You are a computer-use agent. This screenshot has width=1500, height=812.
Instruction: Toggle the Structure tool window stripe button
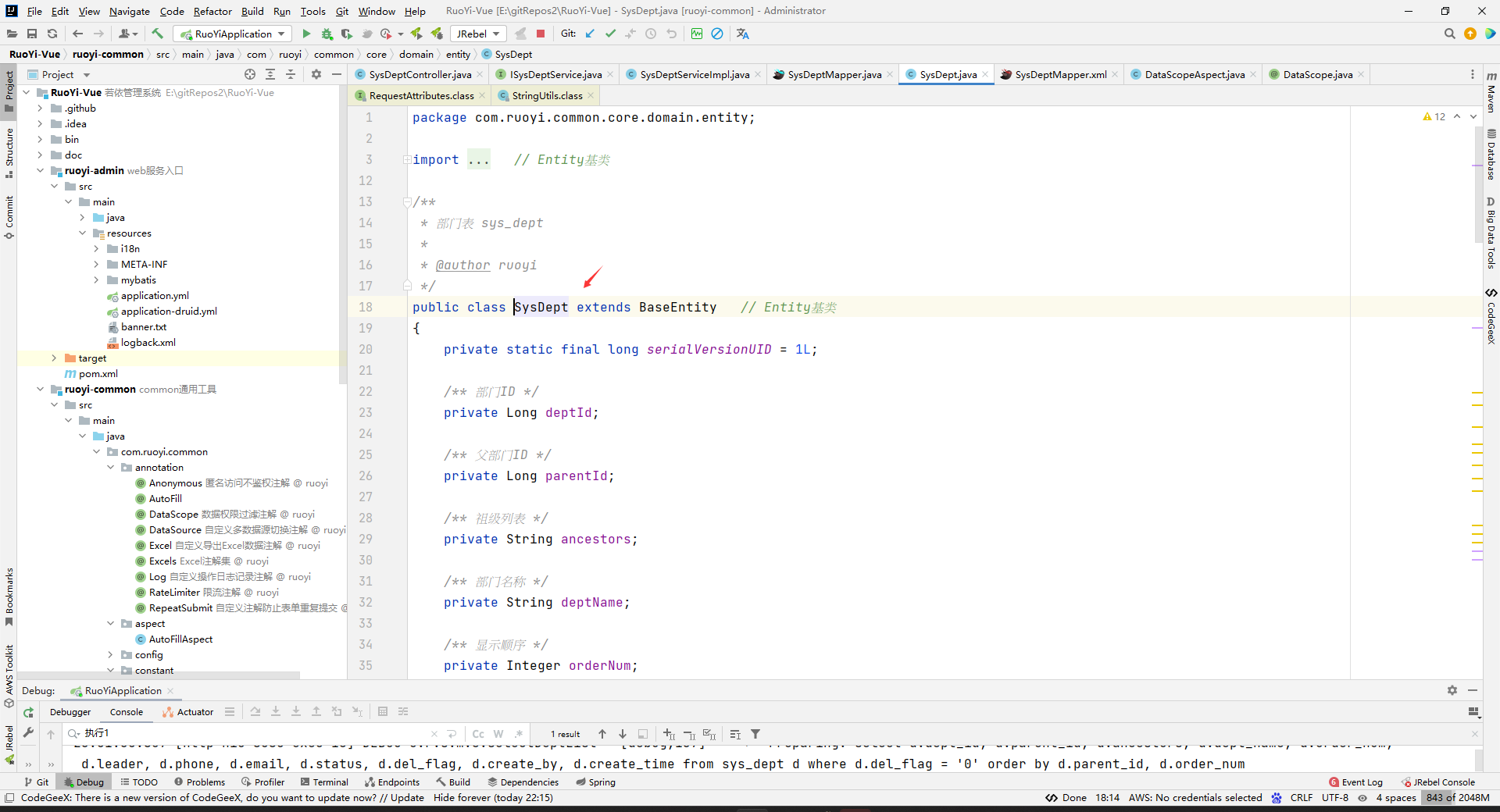click(9, 151)
